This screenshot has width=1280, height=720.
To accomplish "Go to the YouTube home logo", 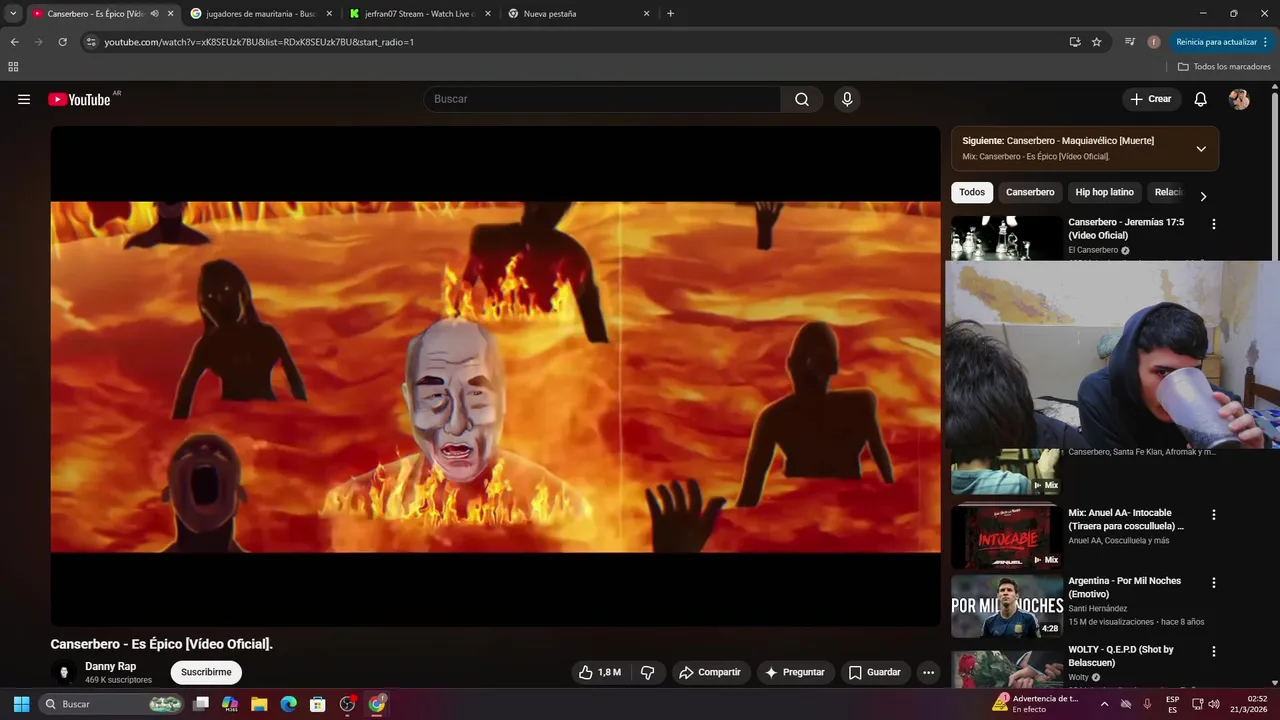I will coord(79,99).
